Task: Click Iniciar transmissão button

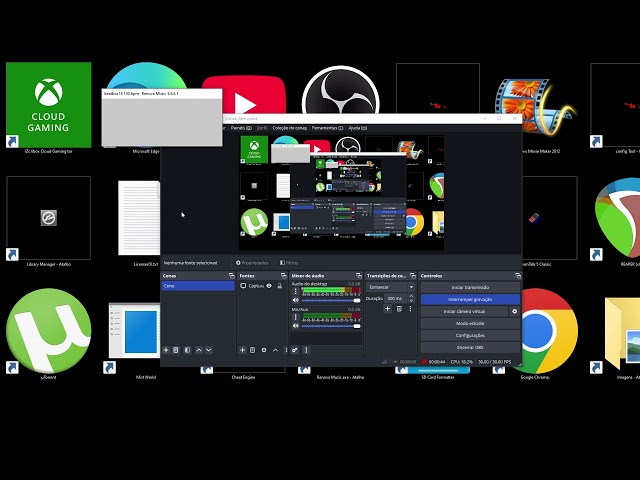Action: coord(470,287)
